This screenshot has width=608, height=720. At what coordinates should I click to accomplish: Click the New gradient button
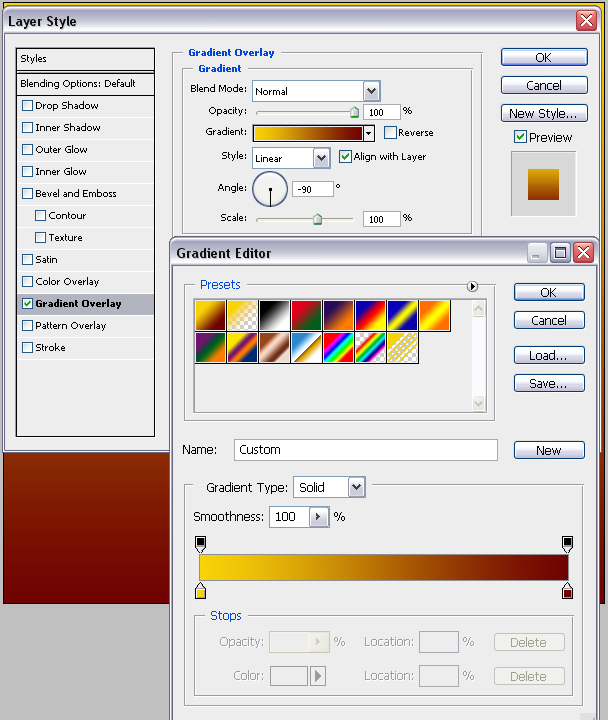point(549,450)
